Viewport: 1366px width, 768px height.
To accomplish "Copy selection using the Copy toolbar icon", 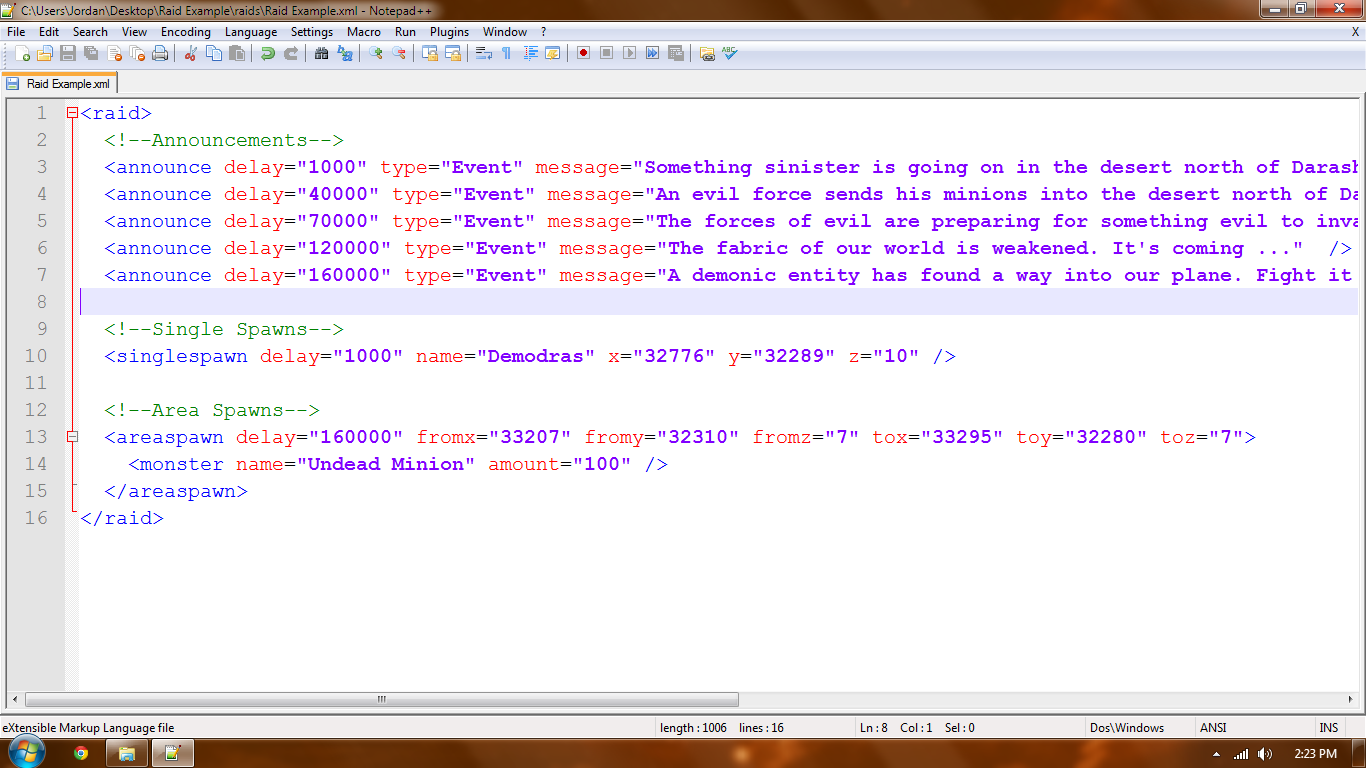I will click(213, 53).
